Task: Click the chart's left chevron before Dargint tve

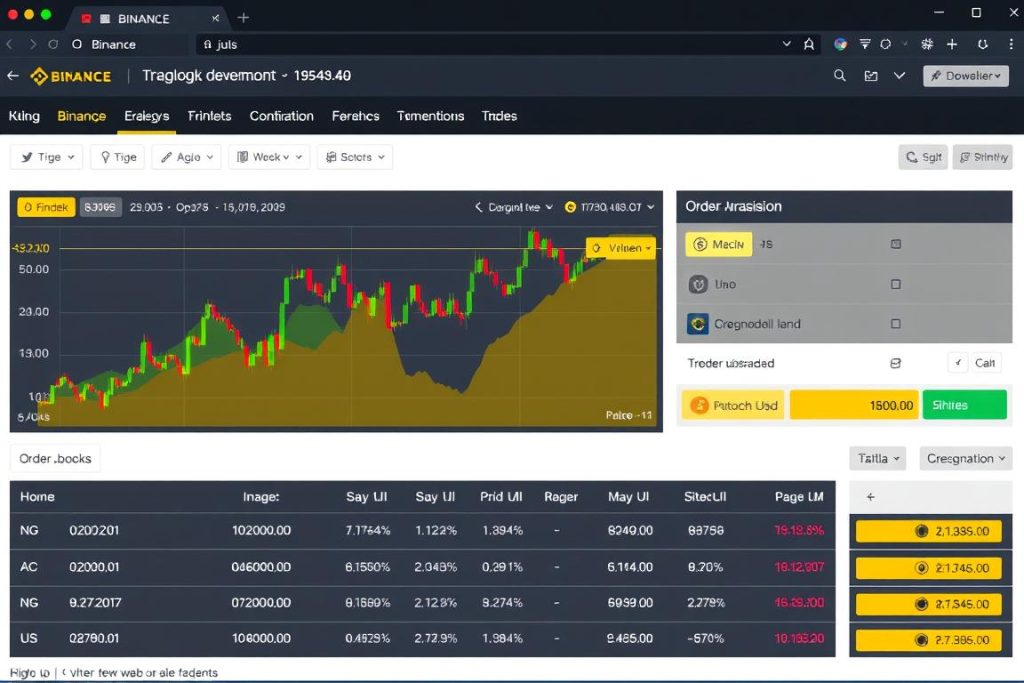Action: point(479,207)
